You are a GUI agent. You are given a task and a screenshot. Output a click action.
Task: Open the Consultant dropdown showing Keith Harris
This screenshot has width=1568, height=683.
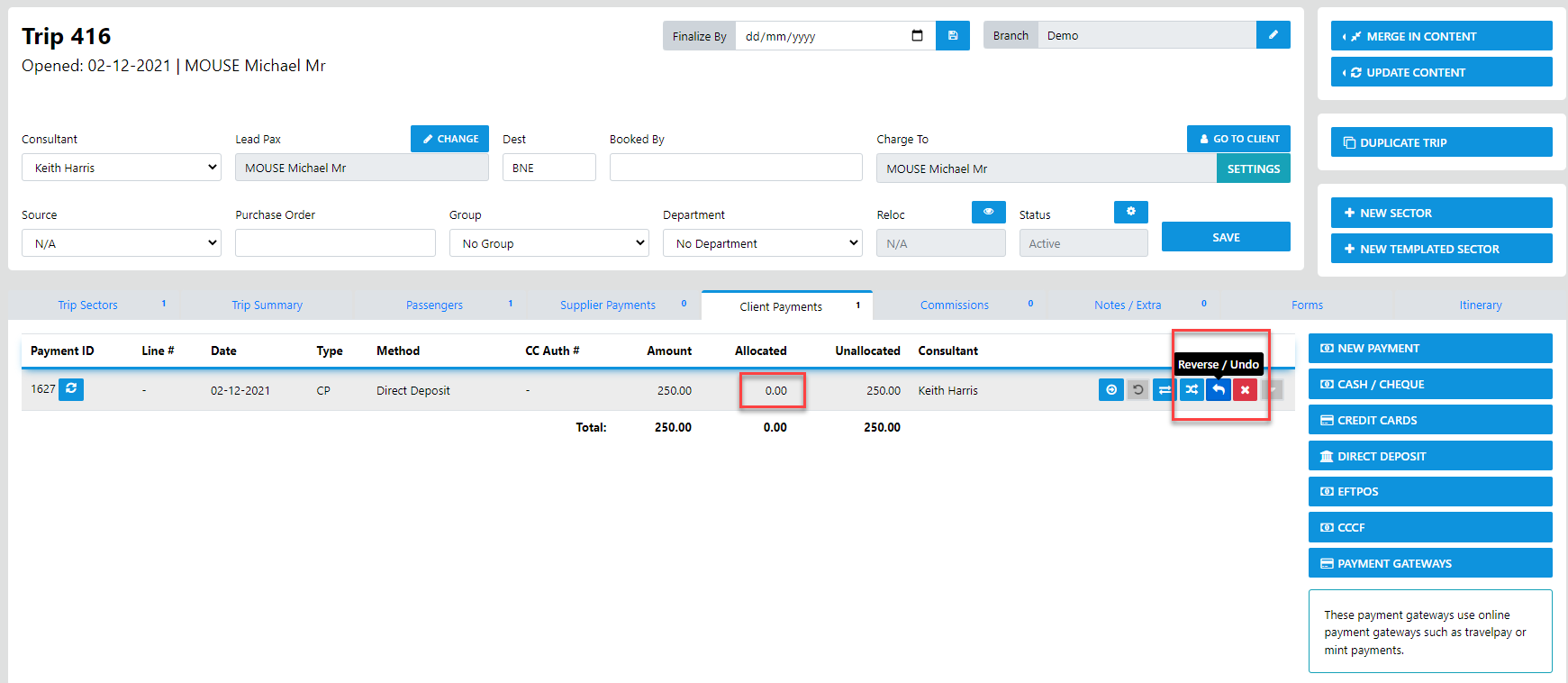tap(122, 168)
